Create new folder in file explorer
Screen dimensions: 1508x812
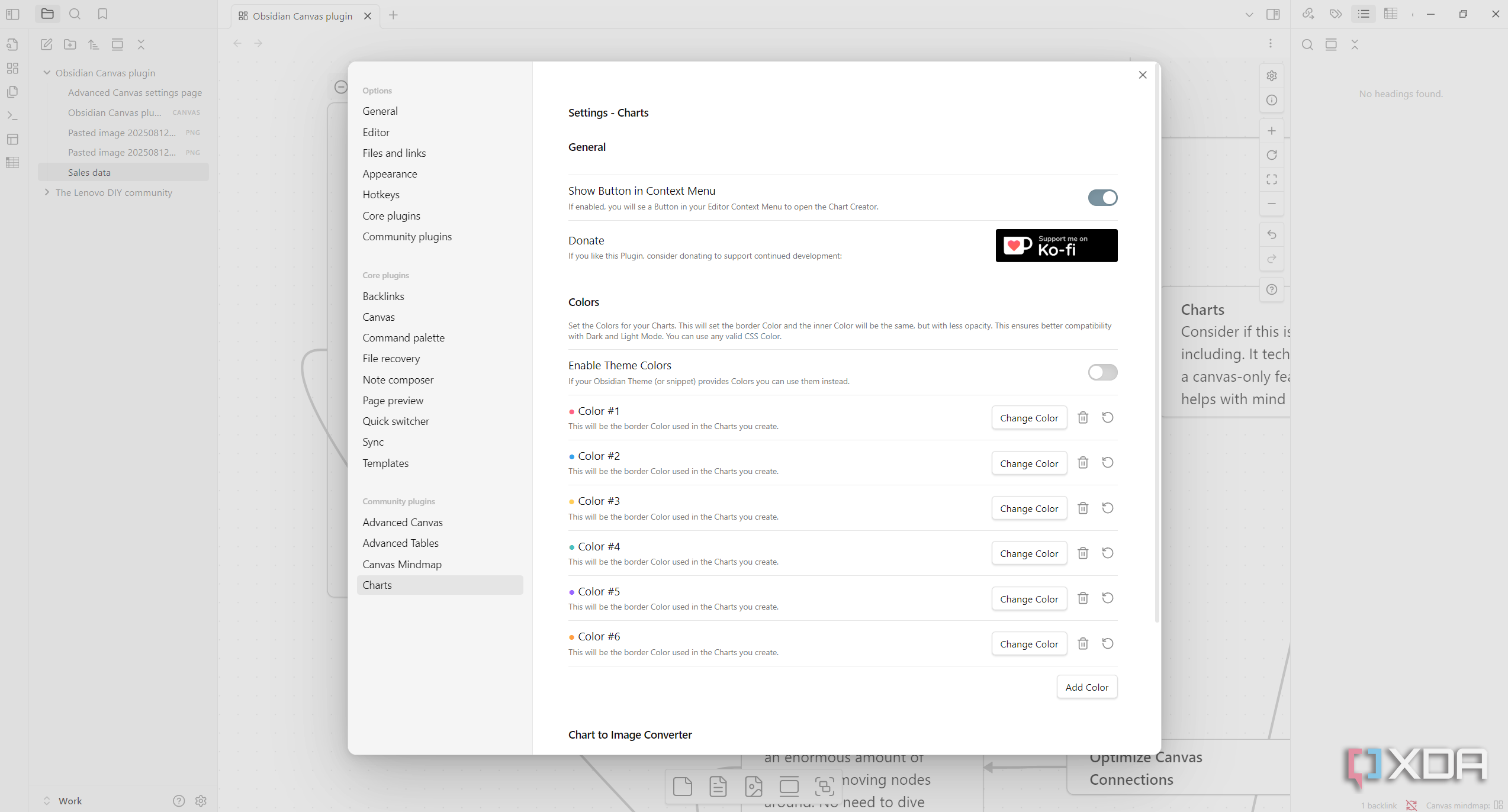click(70, 44)
